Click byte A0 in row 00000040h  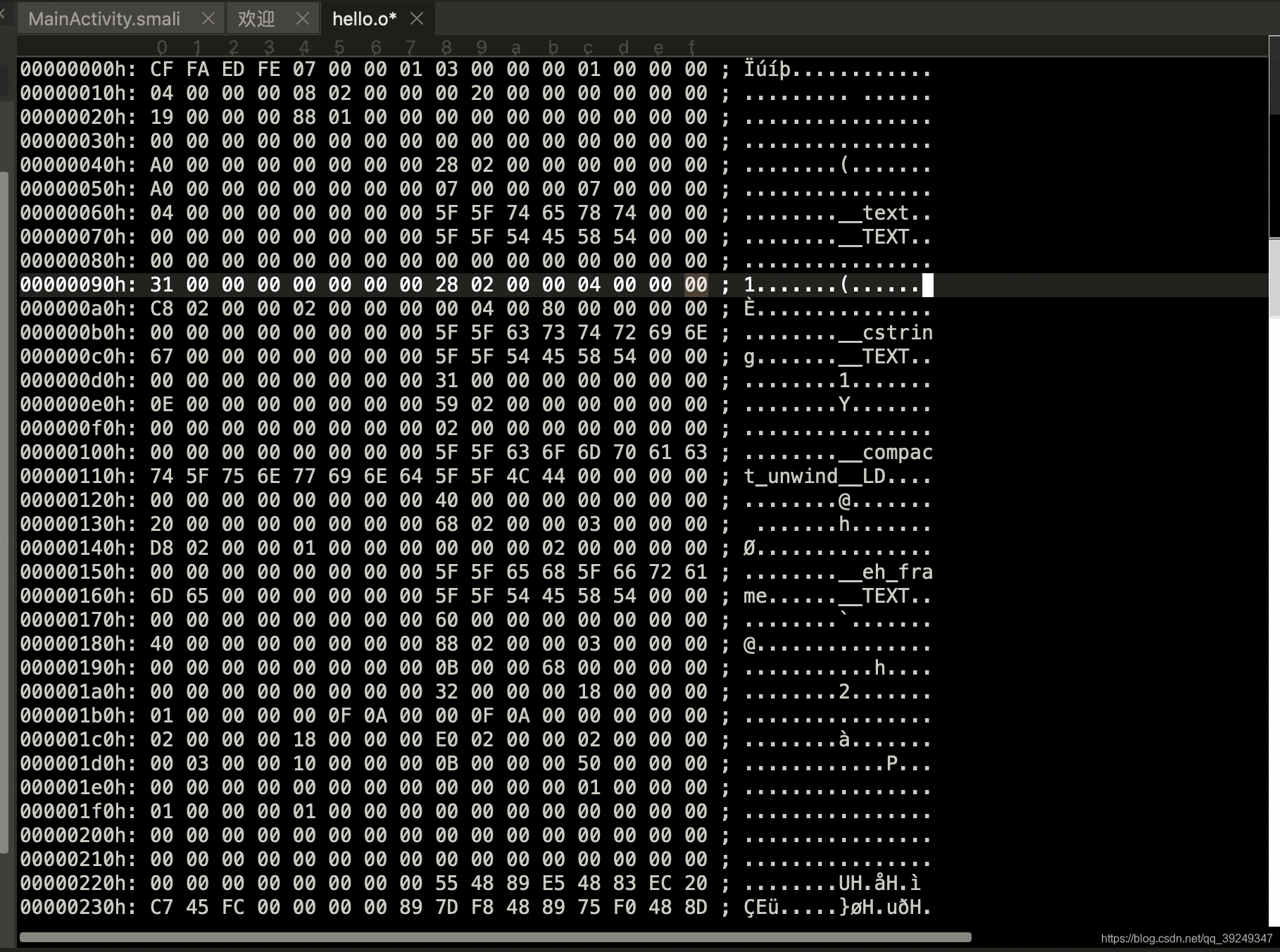click(161, 165)
